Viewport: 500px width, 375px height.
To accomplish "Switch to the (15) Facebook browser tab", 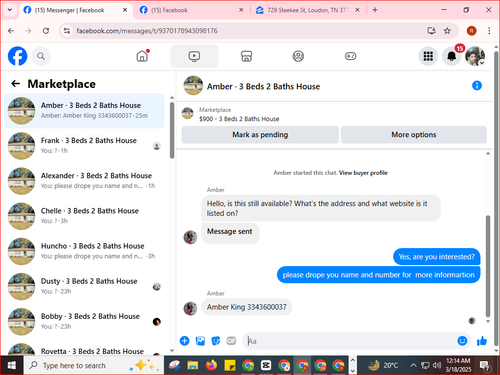I will pyautogui.click(x=192, y=10).
